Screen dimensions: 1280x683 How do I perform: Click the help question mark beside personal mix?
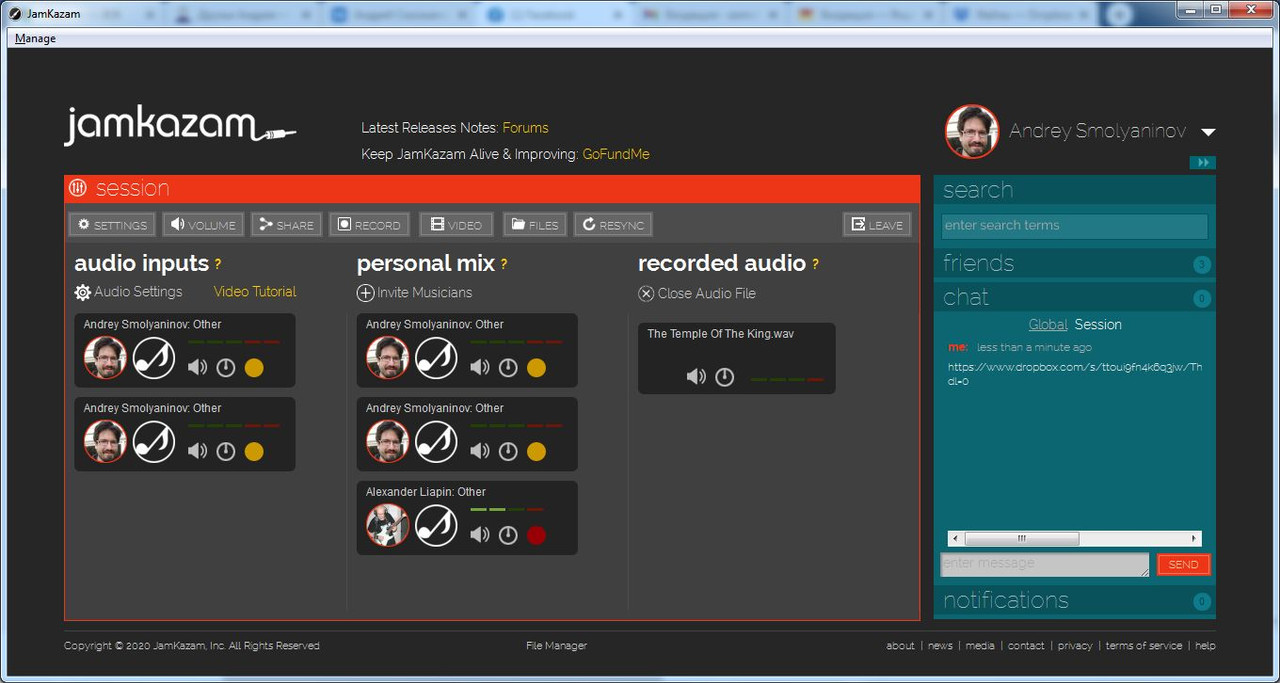click(504, 265)
